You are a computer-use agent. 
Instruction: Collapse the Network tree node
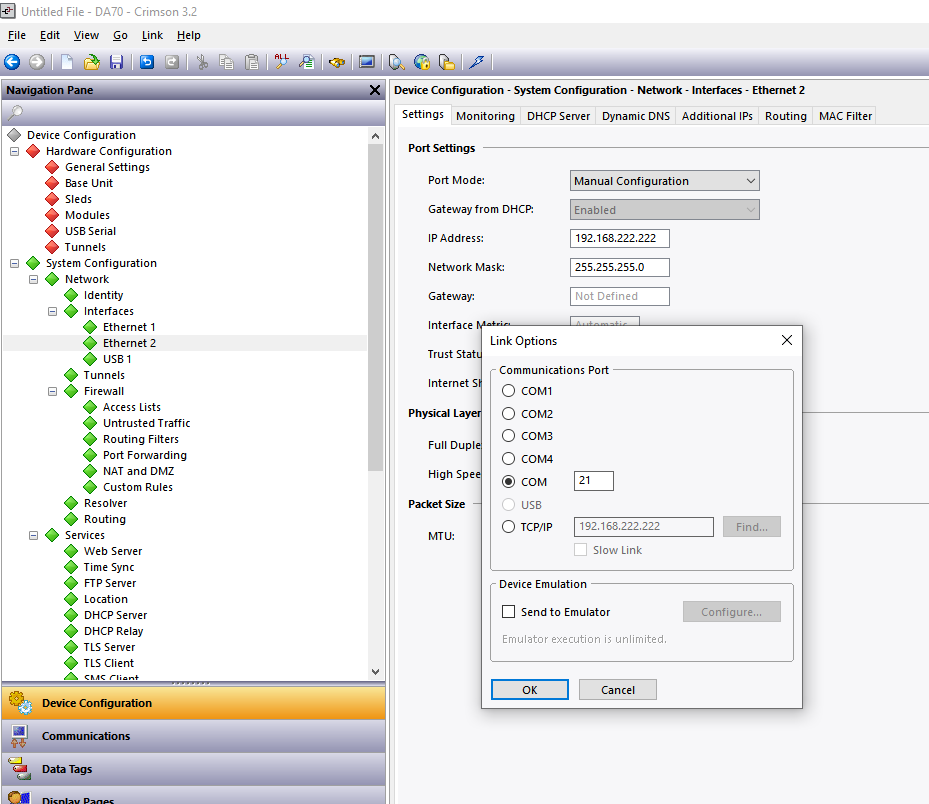click(x=33, y=279)
